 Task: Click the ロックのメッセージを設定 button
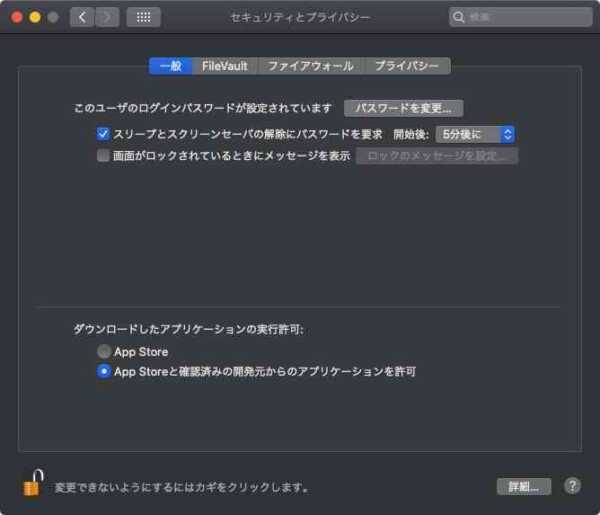click(437, 155)
